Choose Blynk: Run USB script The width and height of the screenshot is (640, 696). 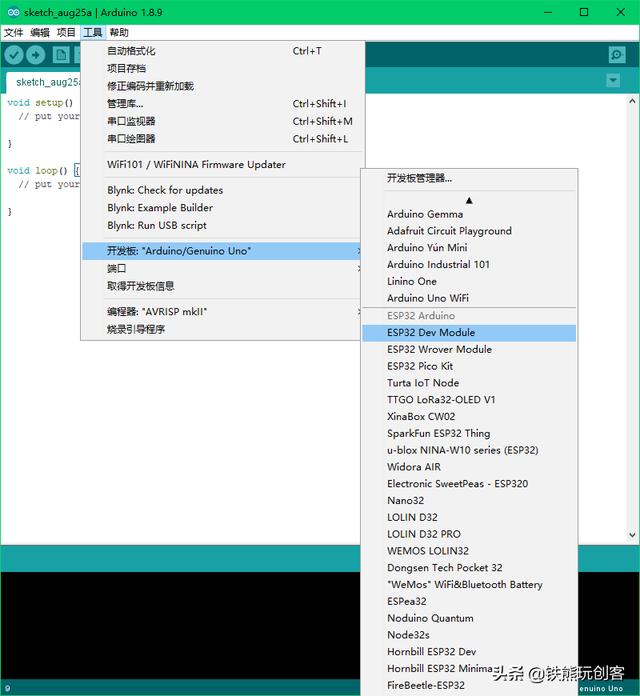[x=223, y=225]
